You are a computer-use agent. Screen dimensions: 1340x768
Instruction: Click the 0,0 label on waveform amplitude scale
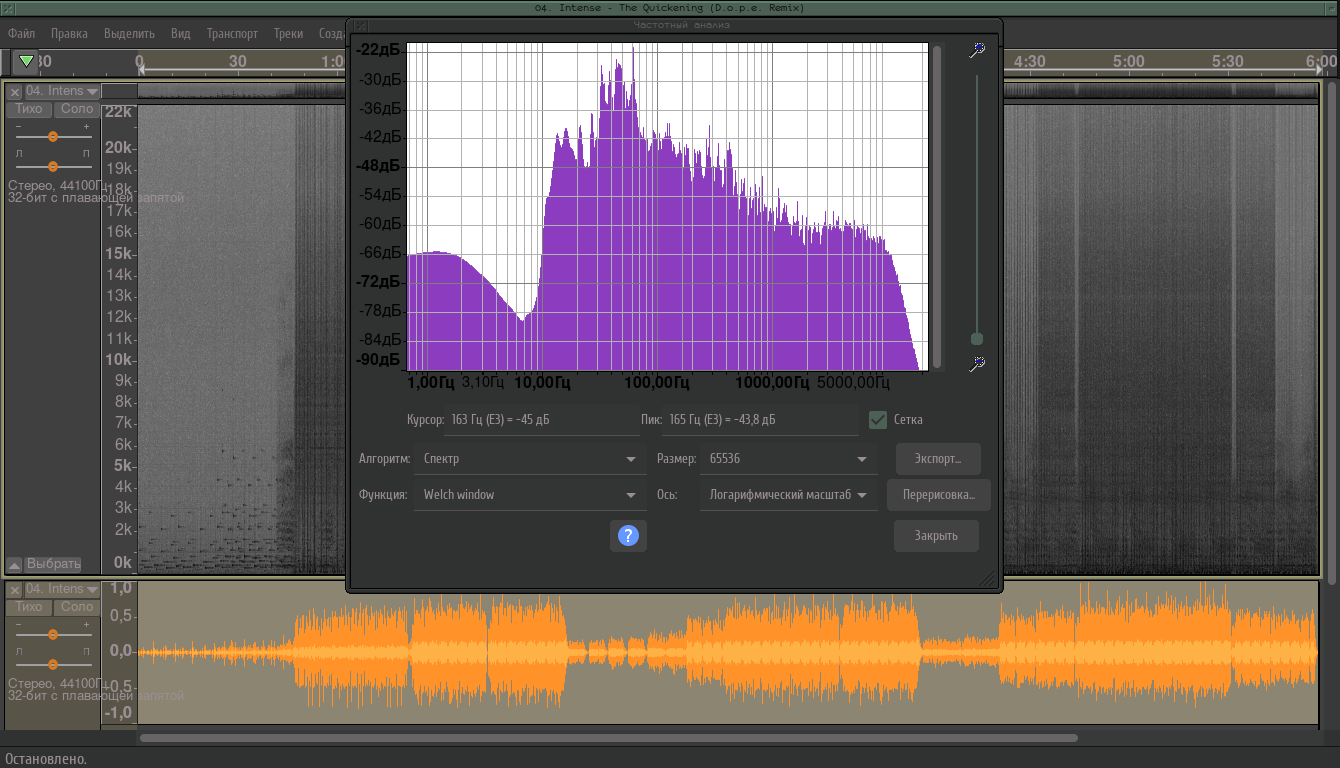[120, 651]
